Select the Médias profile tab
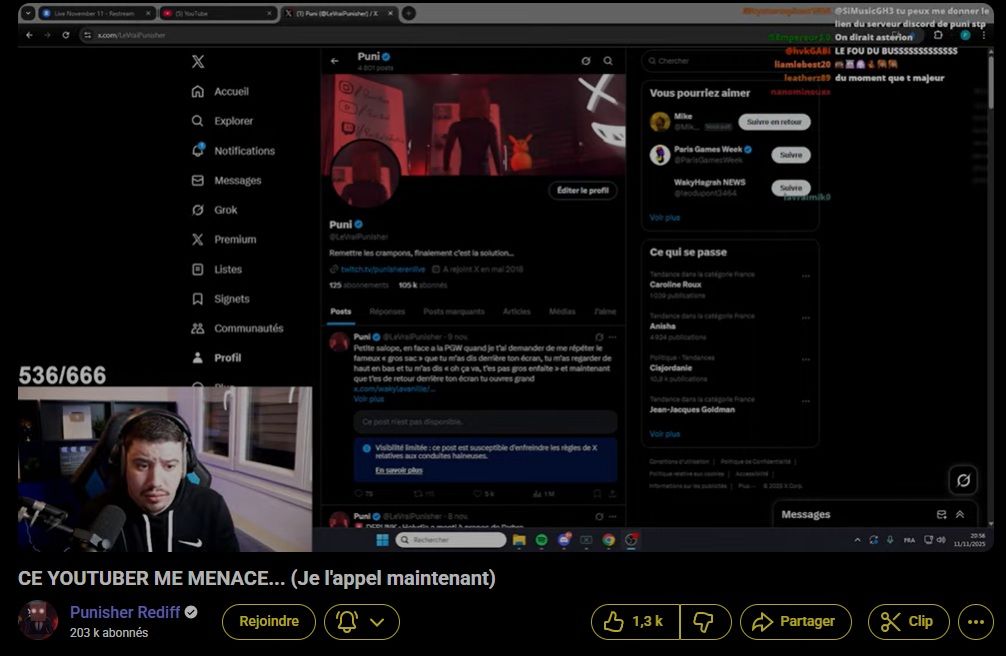The height and width of the screenshot is (656, 1006). pyautogui.click(x=562, y=312)
